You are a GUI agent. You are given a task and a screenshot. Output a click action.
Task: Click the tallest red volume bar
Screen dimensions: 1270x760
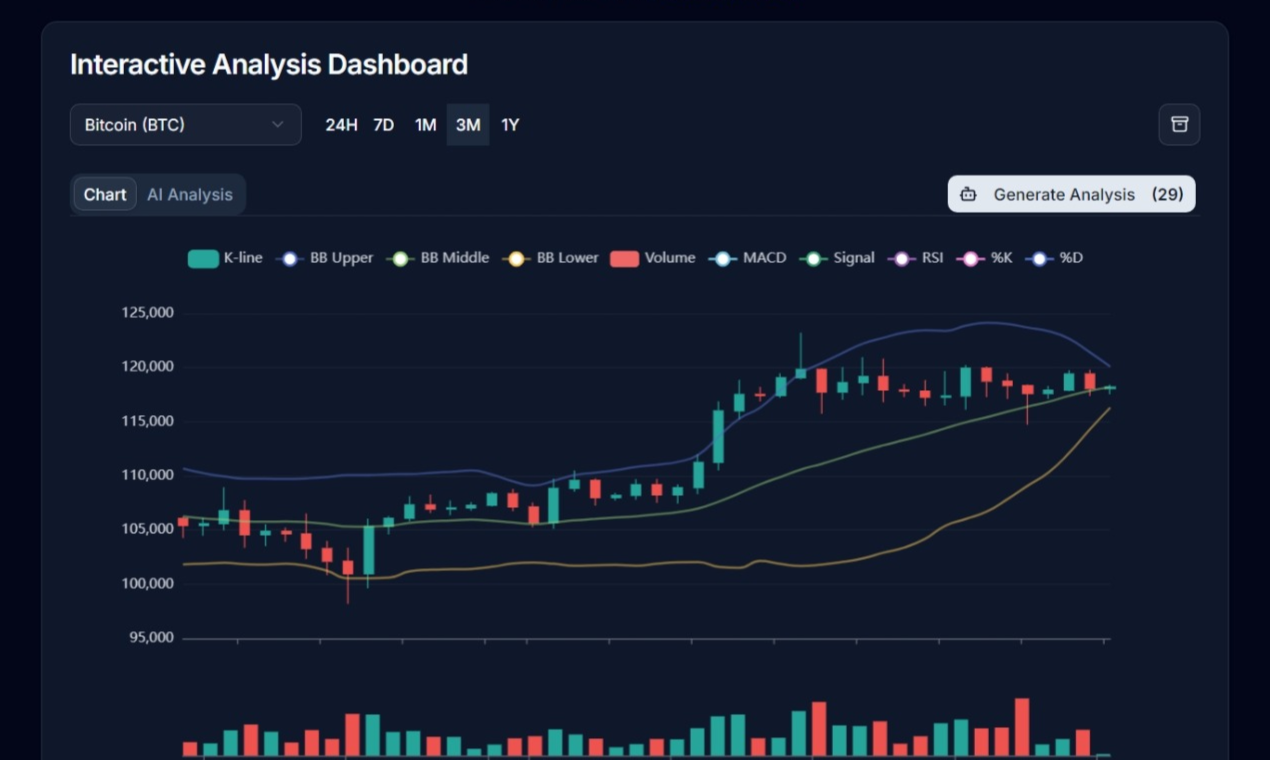pyautogui.click(x=1022, y=727)
